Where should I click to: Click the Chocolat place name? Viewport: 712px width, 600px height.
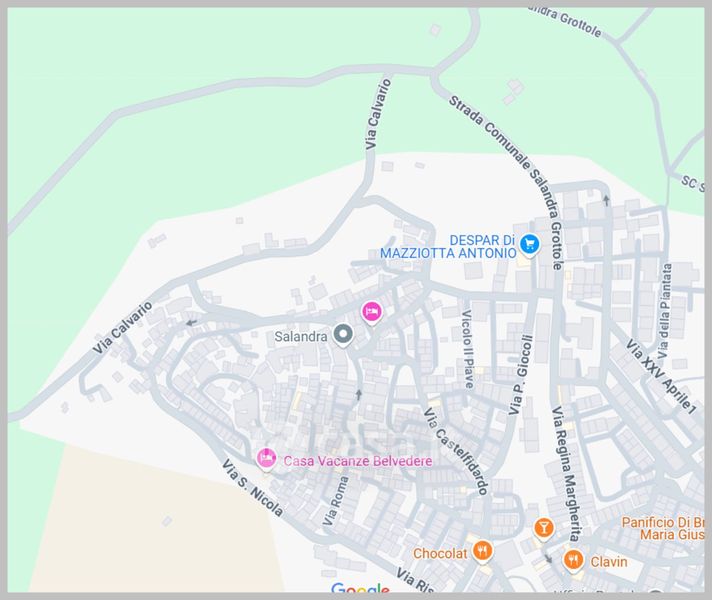point(440,553)
